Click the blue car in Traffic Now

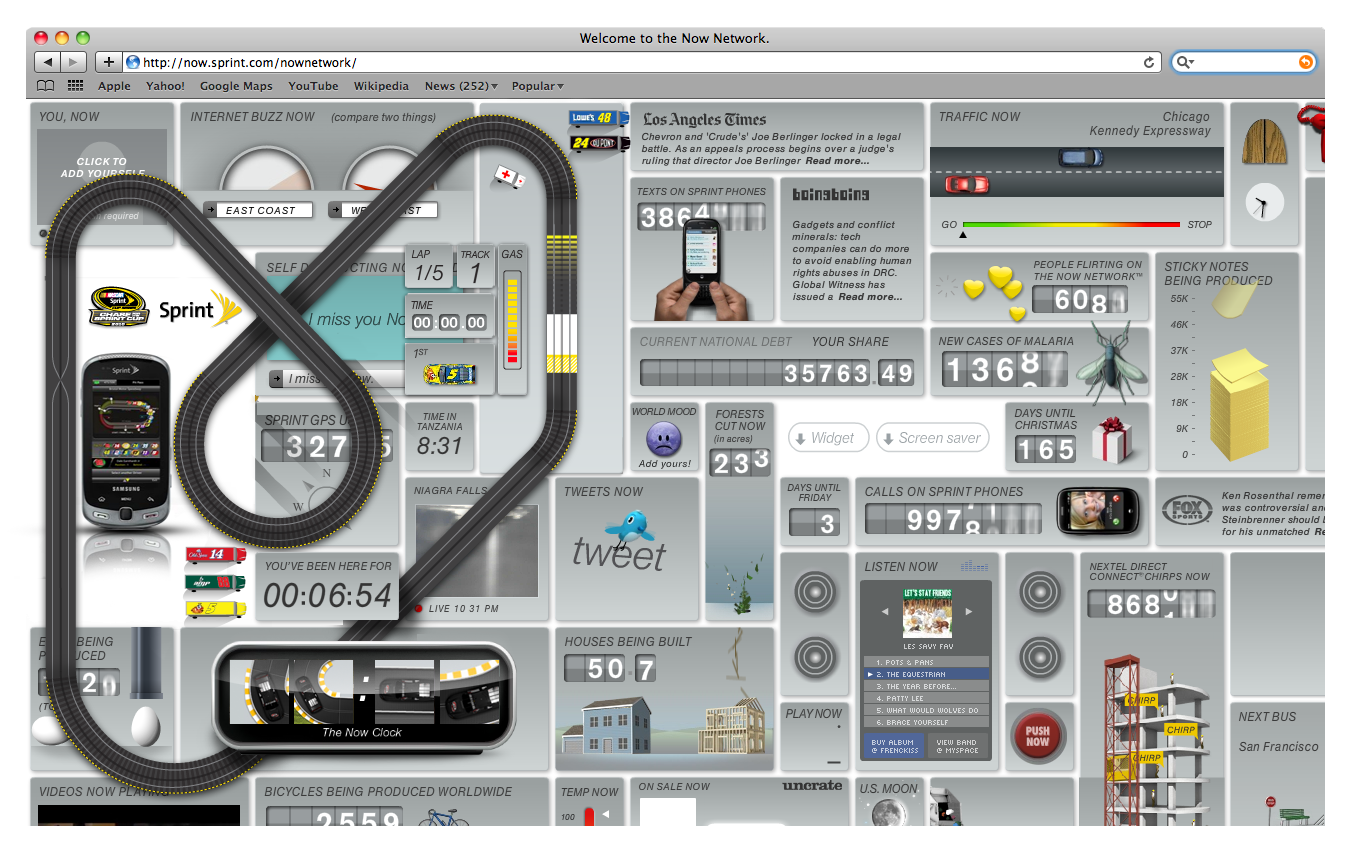coord(1080,157)
